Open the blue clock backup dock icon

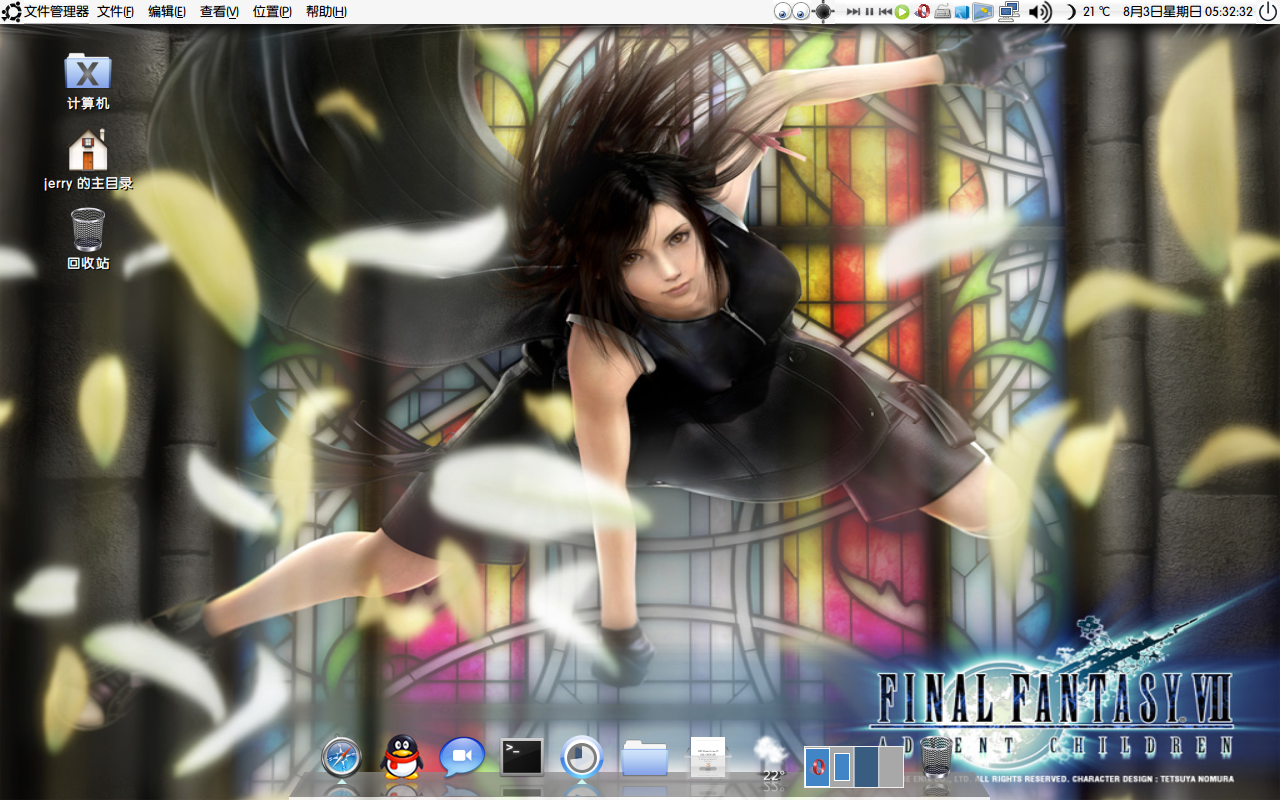tap(582, 757)
